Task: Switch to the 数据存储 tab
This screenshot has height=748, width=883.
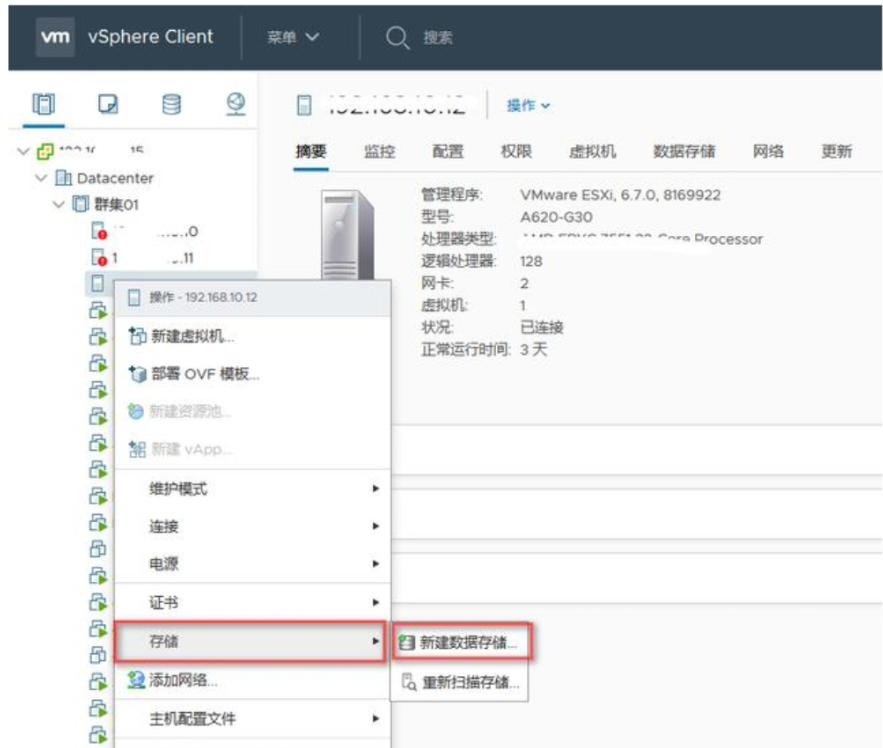Action: [684, 151]
